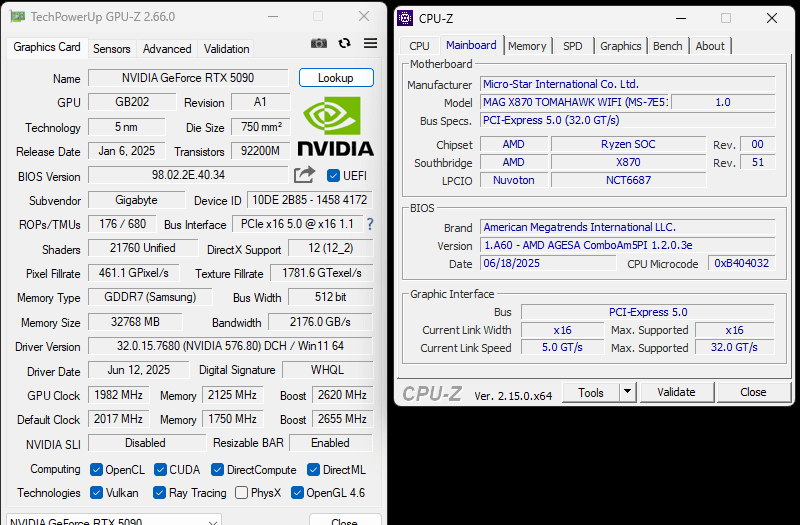Click the Bus Interface question mark
The width and height of the screenshot is (800, 525).
click(370, 224)
